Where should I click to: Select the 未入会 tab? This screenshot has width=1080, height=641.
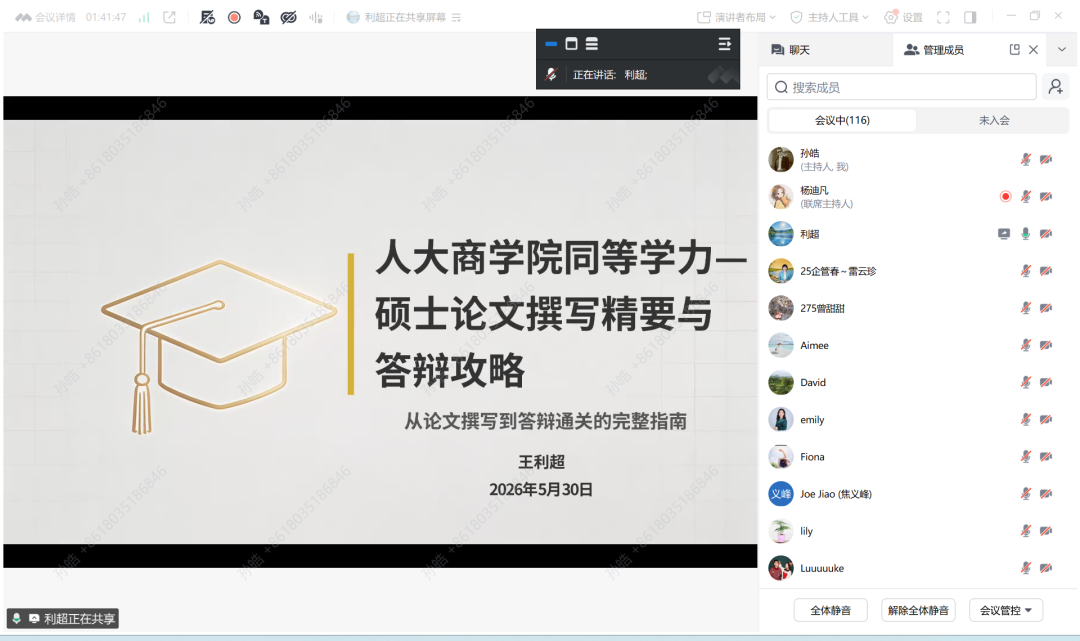pos(994,120)
